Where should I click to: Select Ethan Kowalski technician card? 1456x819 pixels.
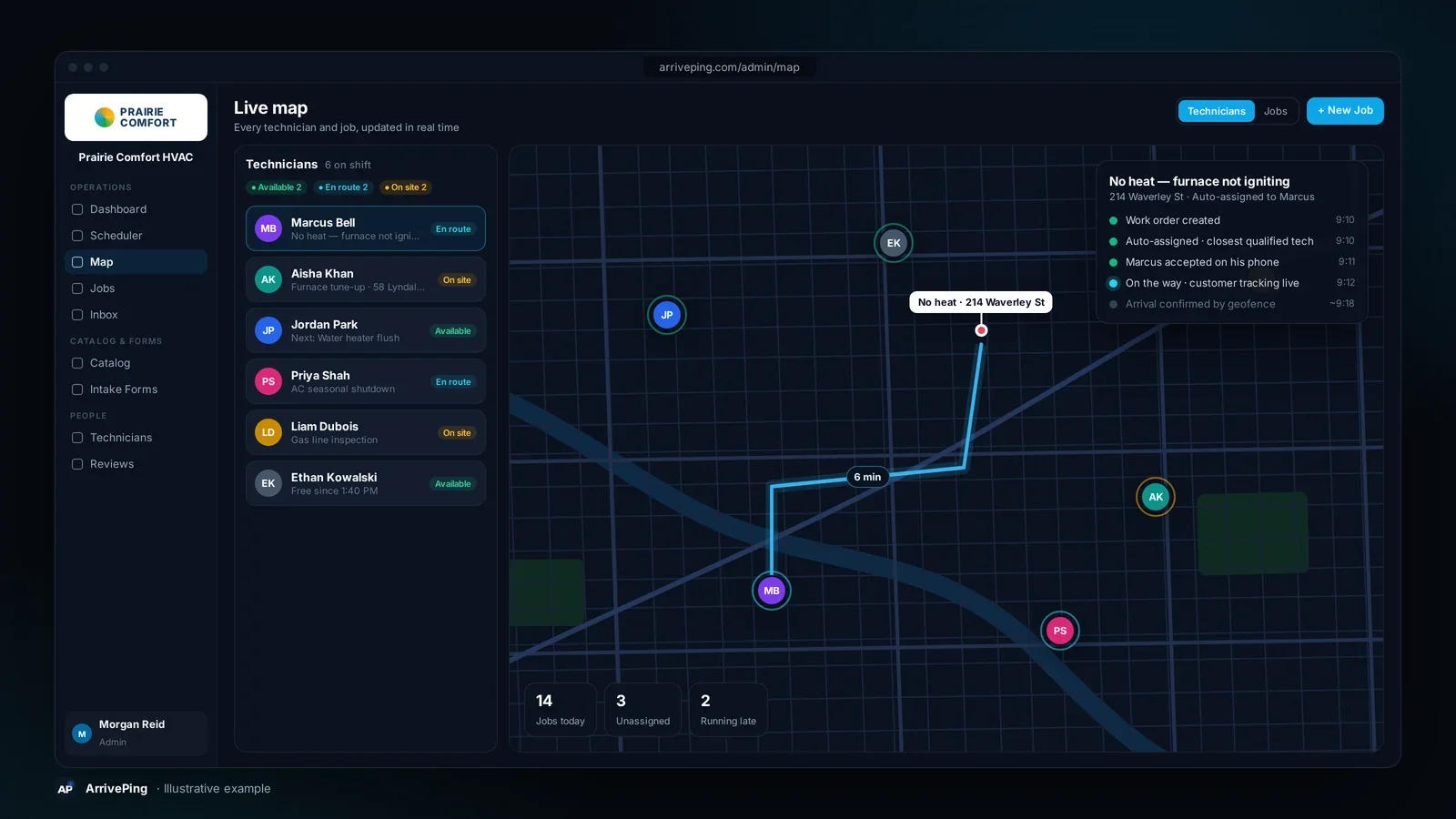366,483
